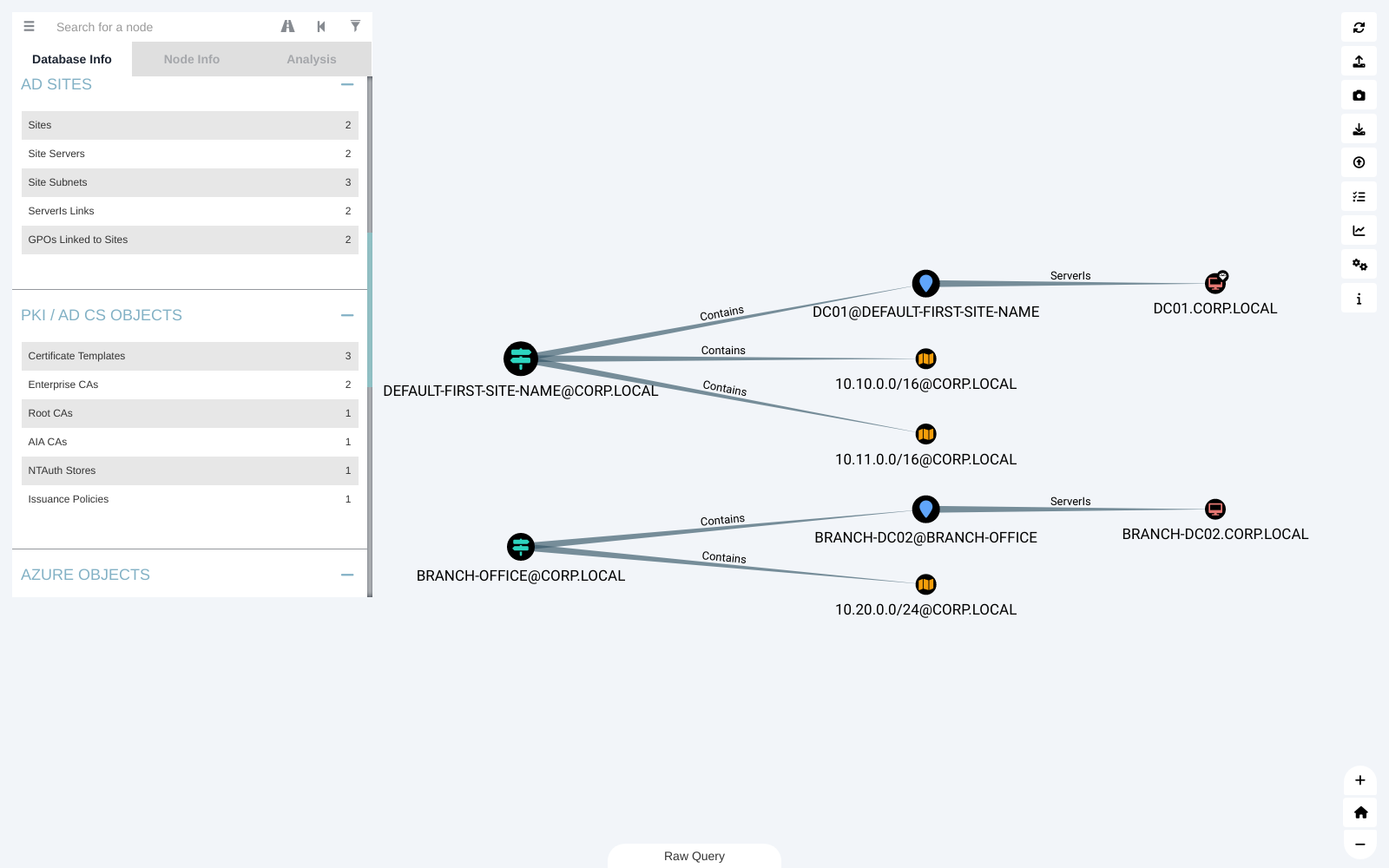Click the Issuance Policies row
Screen dimensions: 1389x868
(x=190, y=499)
